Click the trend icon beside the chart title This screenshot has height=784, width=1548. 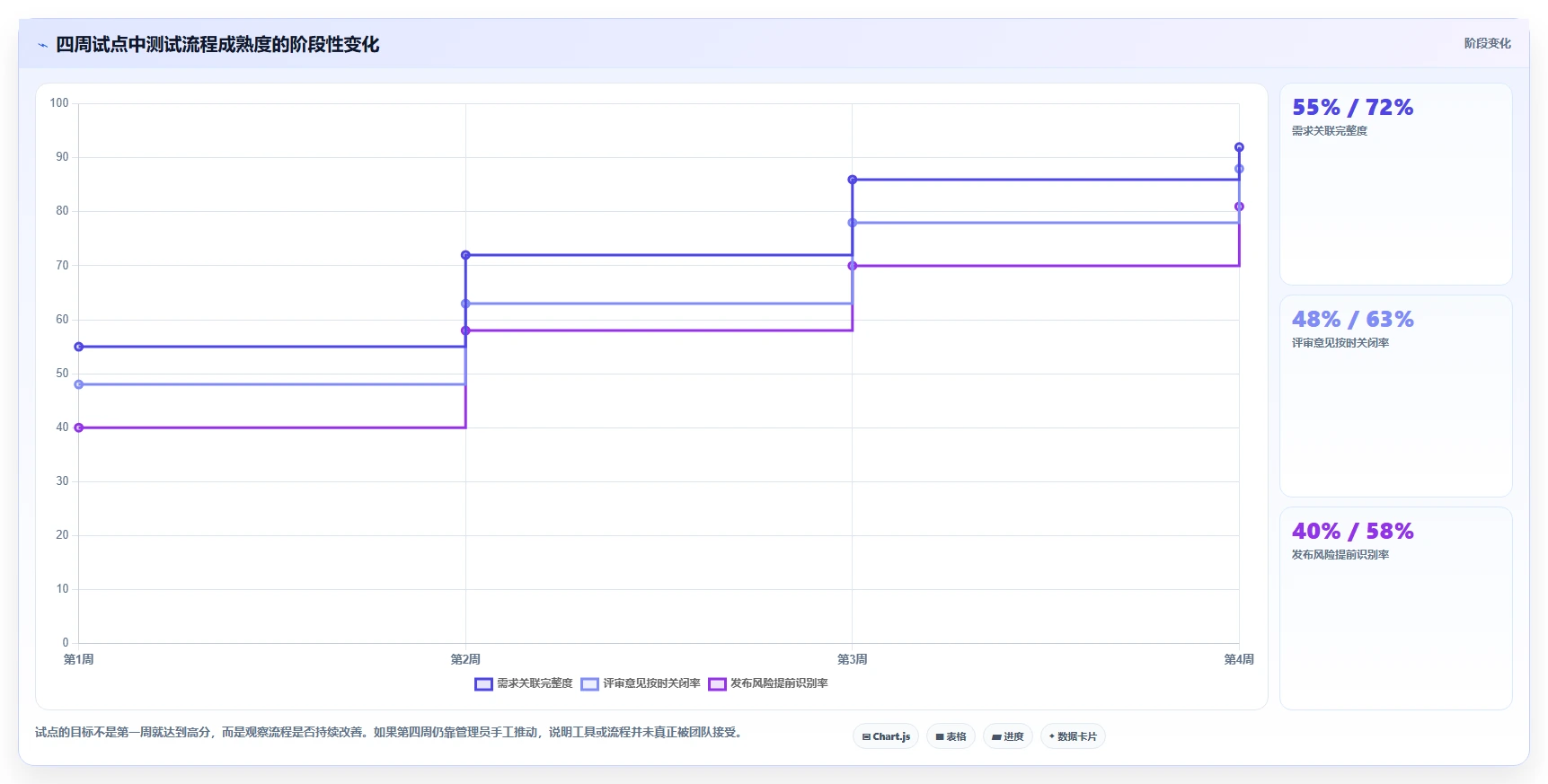point(42,45)
